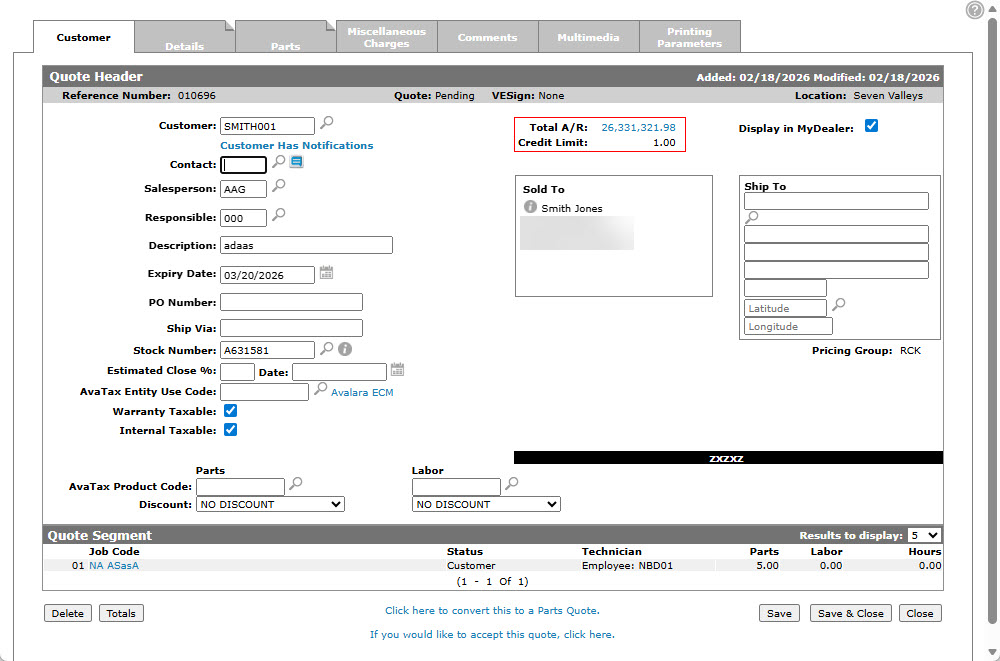Uncheck Display in MyDealer checkbox

pos(871,126)
